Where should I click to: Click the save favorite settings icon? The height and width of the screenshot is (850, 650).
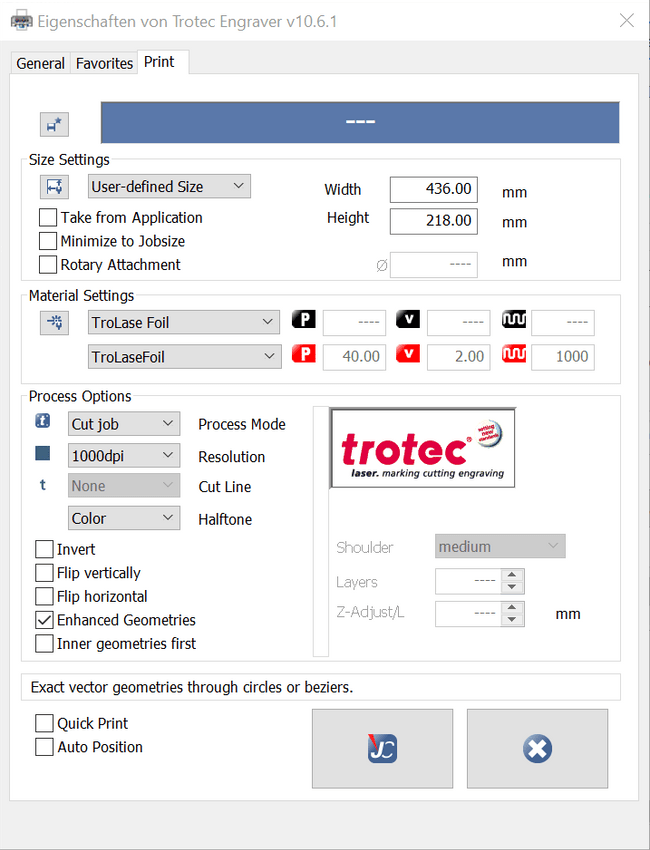[54, 124]
